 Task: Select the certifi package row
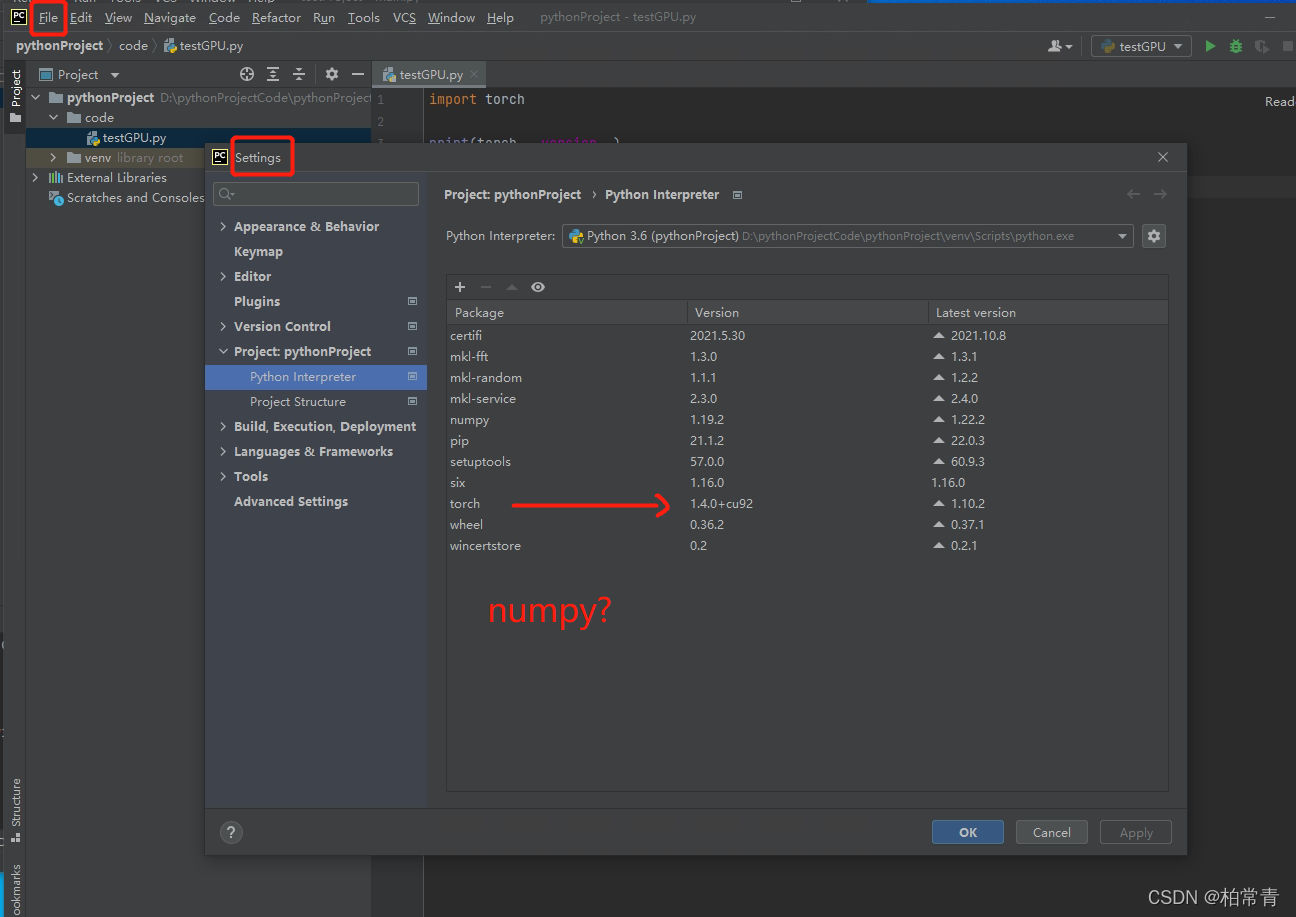[807, 336]
